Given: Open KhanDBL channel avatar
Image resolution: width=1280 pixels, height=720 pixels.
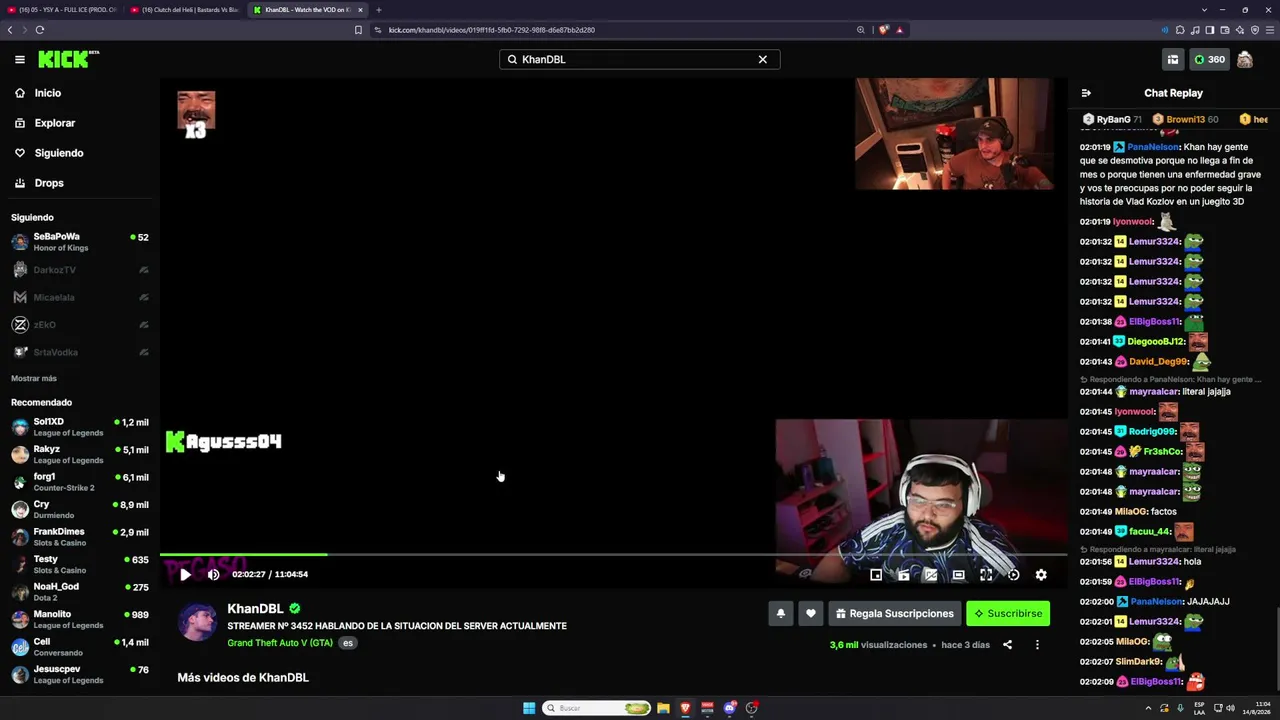Looking at the screenshot, I should click(197, 622).
